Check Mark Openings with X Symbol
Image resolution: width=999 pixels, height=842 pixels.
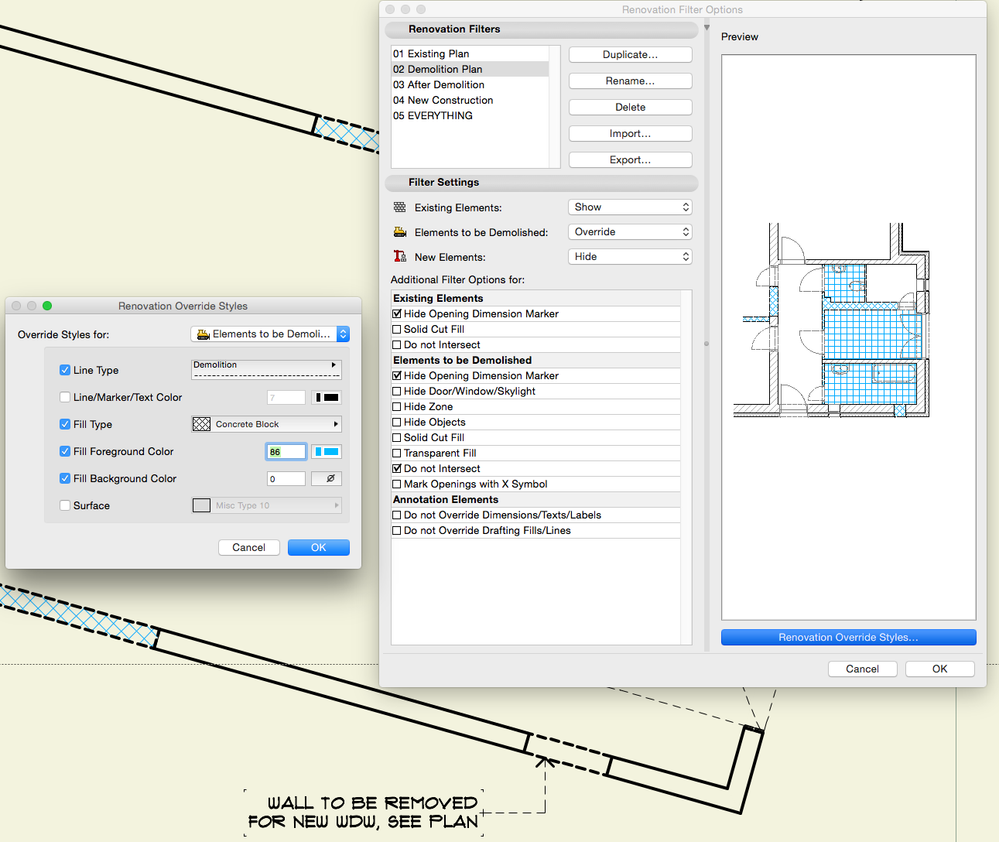(397, 484)
